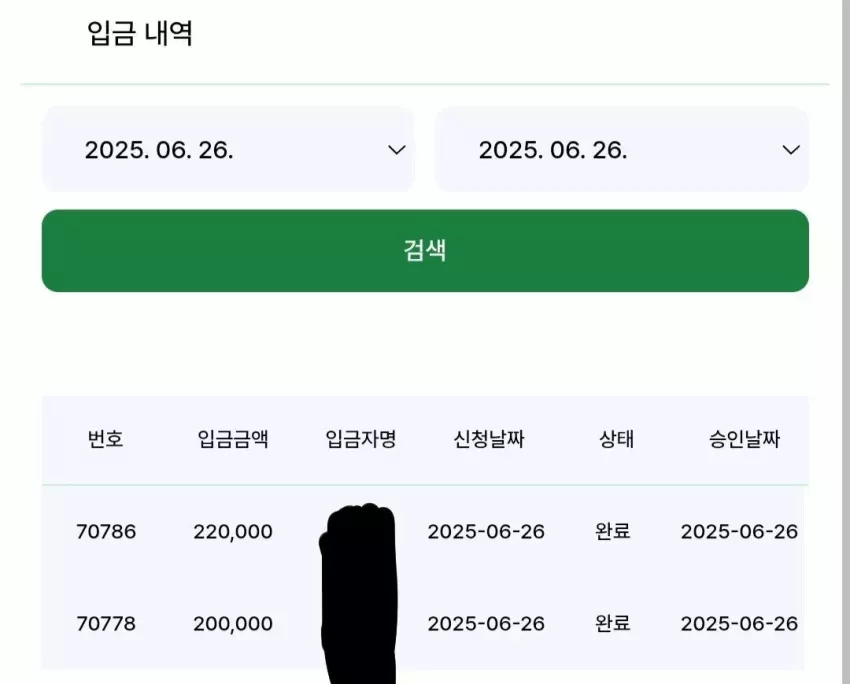Click the green 검색 search button
The width and height of the screenshot is (850, 684).
pyautogui.click(x=425, y=250)
